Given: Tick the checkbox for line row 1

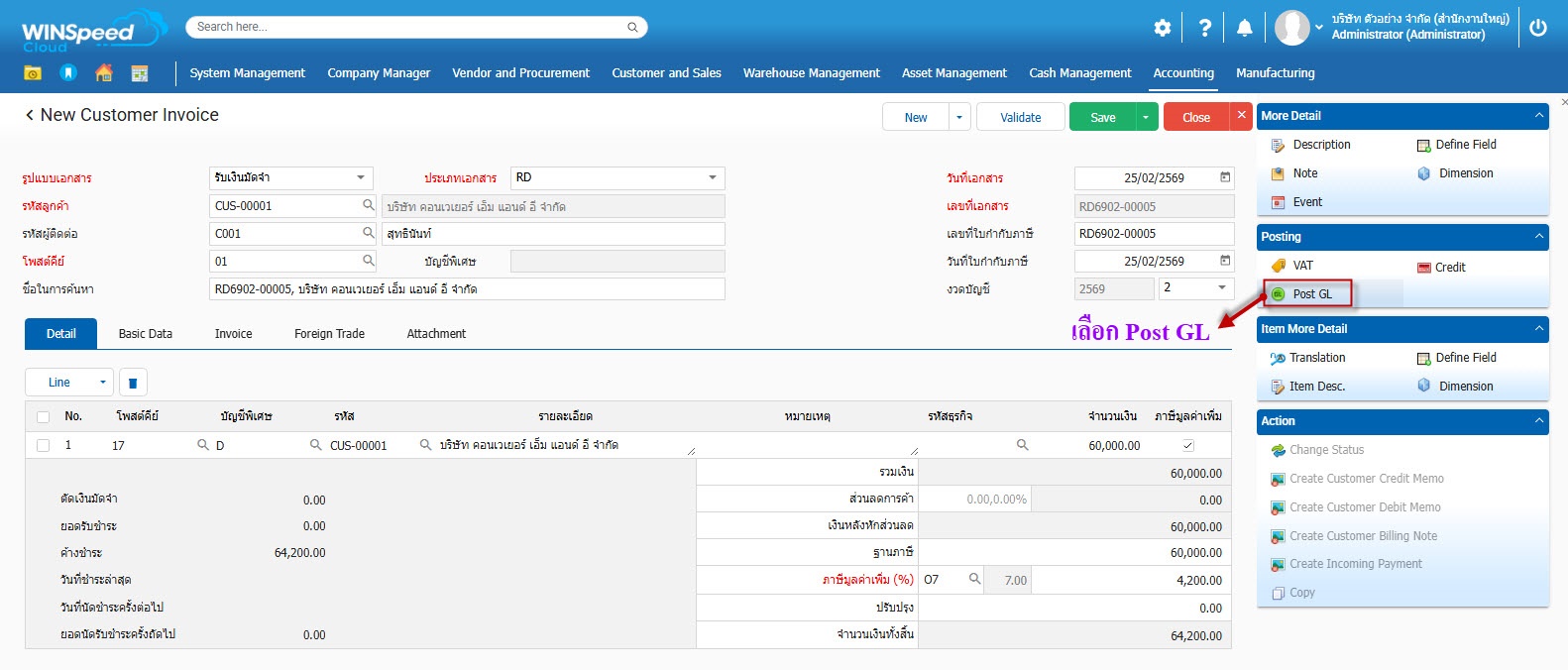Looking at the screenshot, I should point(43,446).
